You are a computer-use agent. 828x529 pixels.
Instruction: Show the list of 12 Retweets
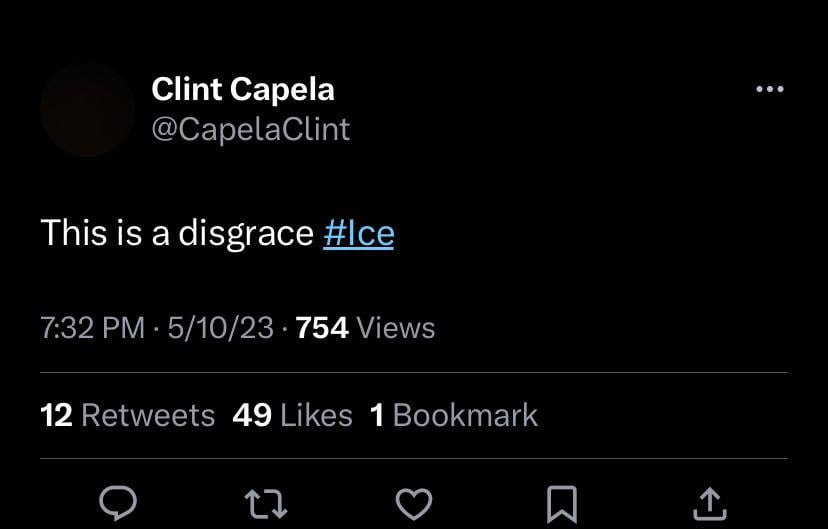[x=128, y=415]
